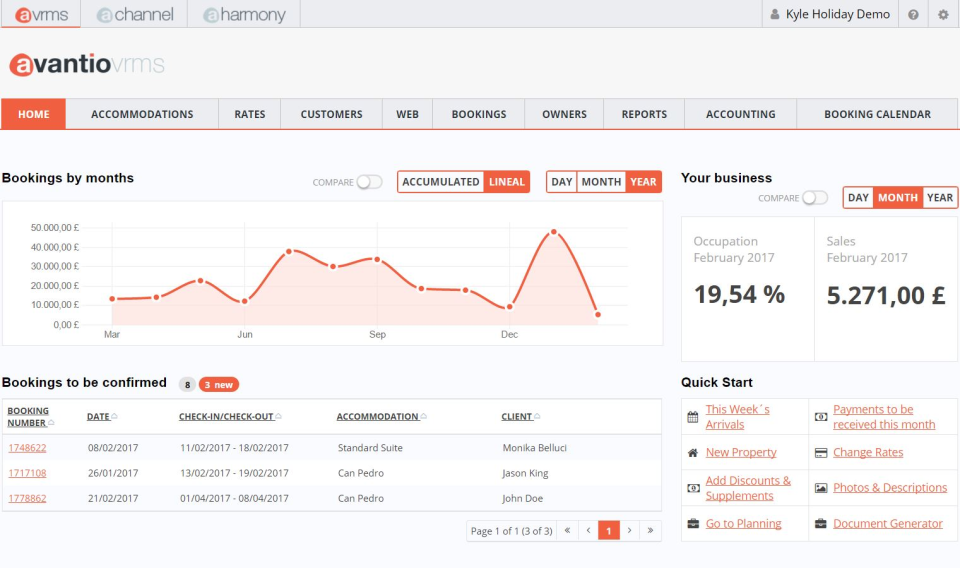960x568 pixels.
Task: Sort the table by Booking Number column
Action: (x=29, y=417)
